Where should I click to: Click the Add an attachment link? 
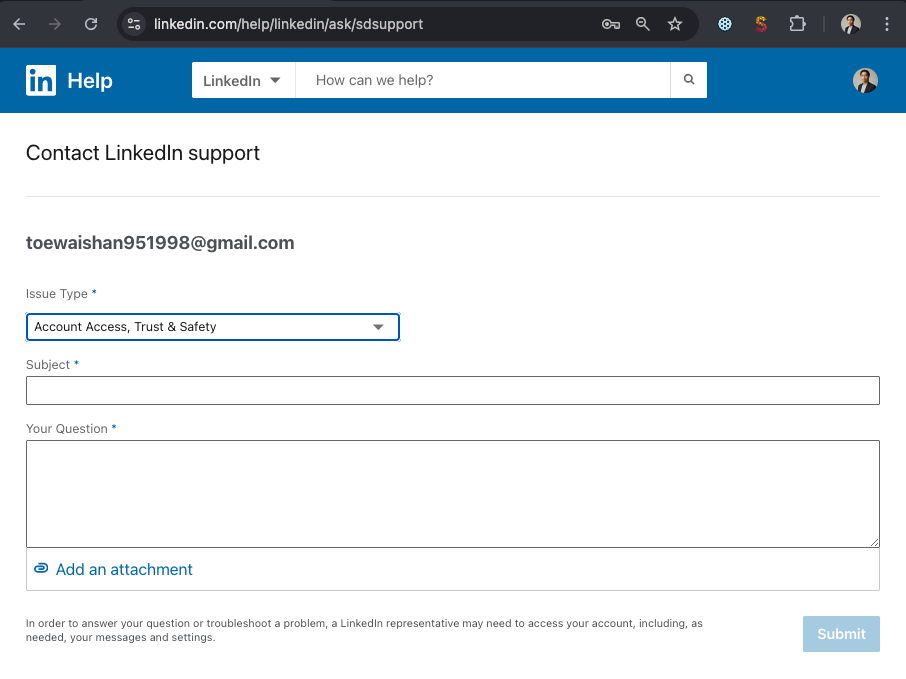pyautogui.click(x=124, y=569)
